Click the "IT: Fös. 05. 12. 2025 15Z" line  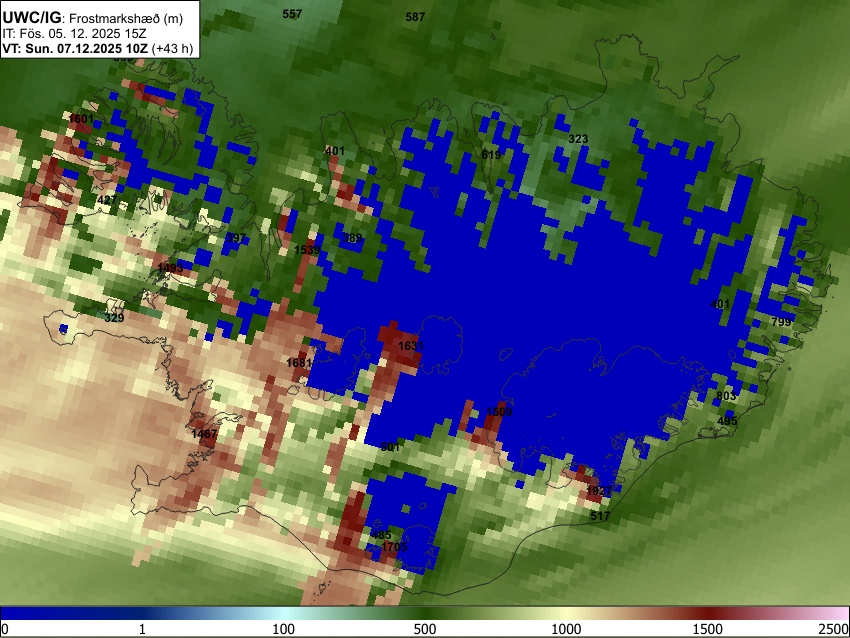pos(74,34)
